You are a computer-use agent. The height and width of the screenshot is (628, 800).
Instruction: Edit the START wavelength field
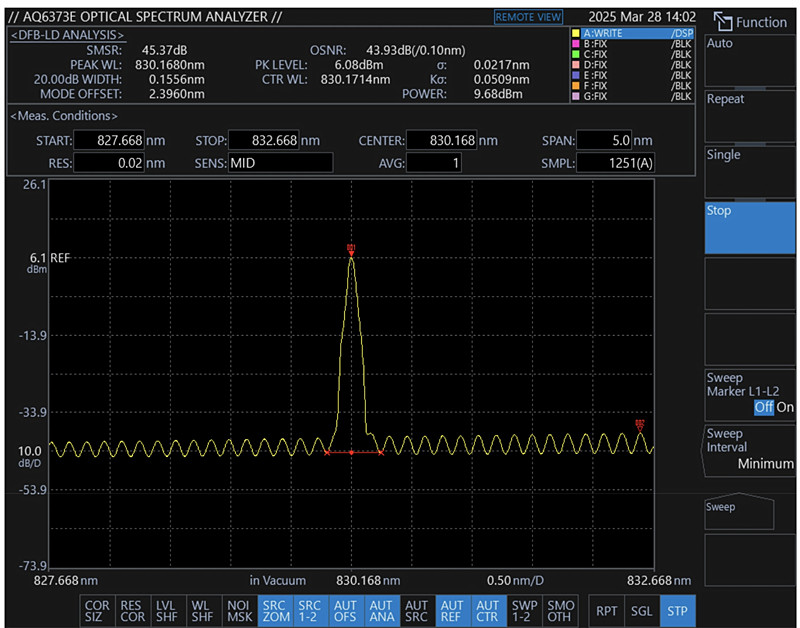(x=109, y=140)
